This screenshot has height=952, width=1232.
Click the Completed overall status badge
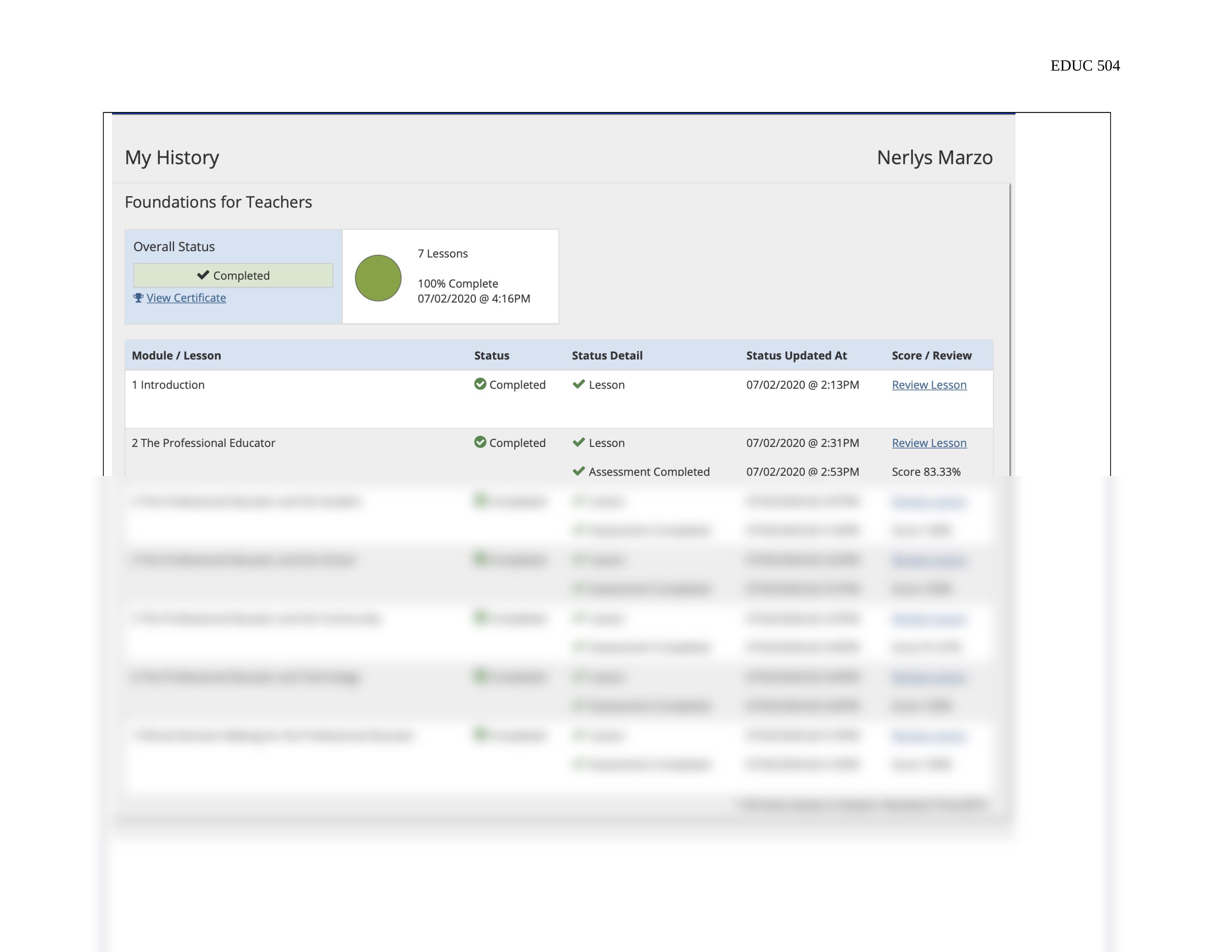(x=233, y=275)
